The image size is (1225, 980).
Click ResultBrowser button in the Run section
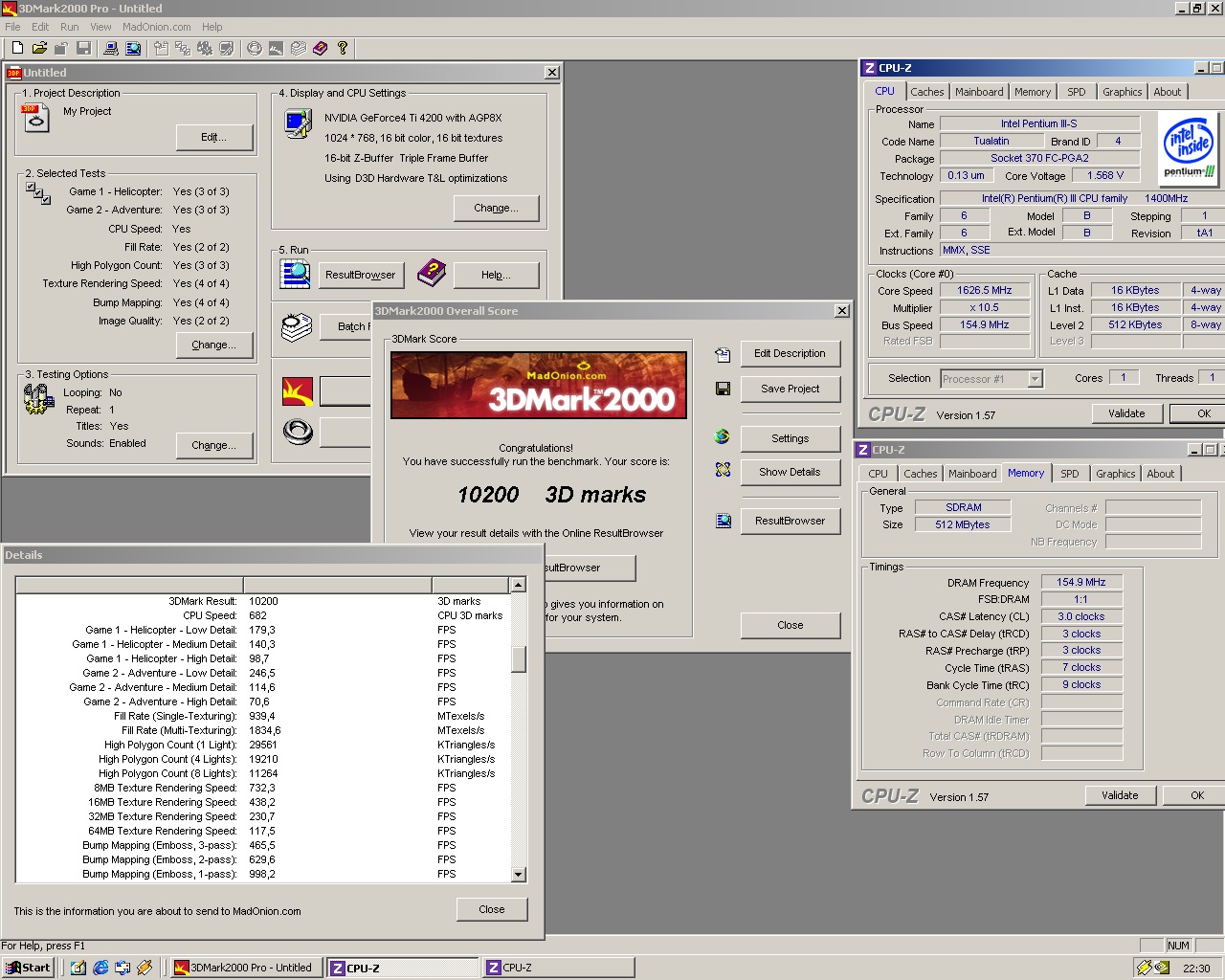tap(360, 275)
